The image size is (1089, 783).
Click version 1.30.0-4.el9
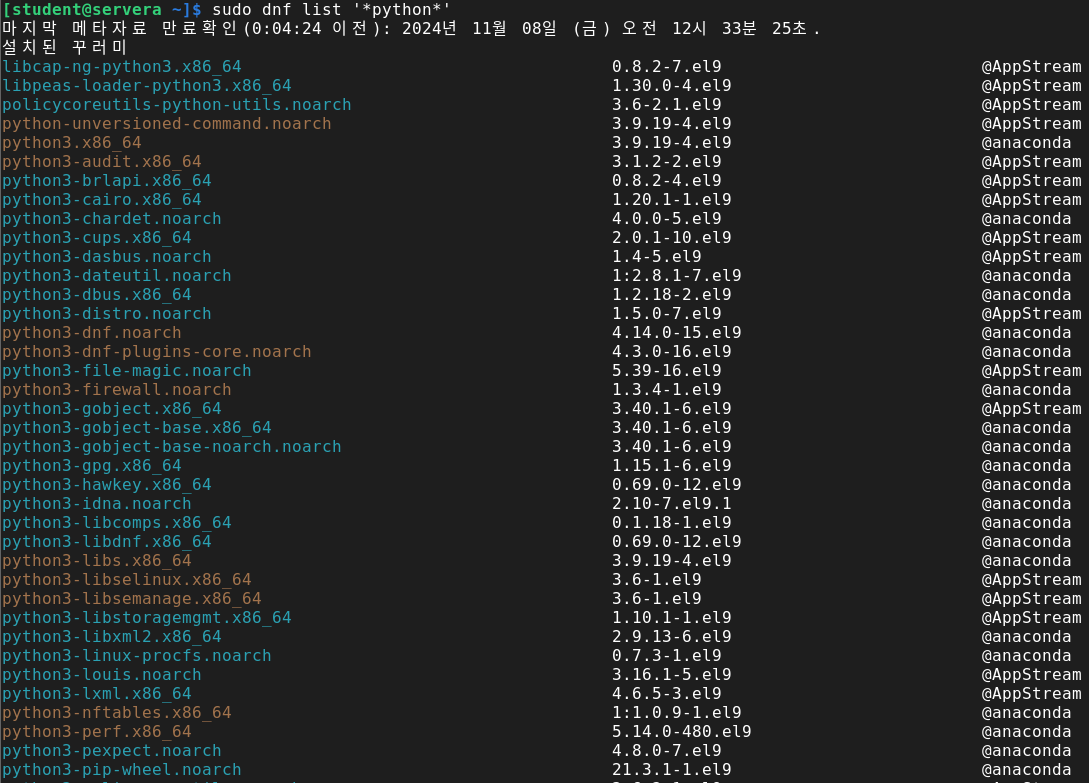672,85
